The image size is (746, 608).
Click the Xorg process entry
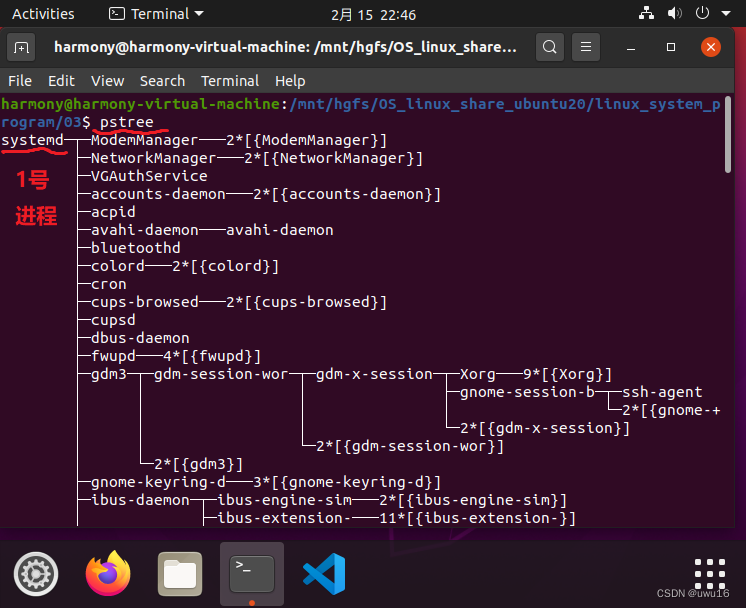[478, 374]
